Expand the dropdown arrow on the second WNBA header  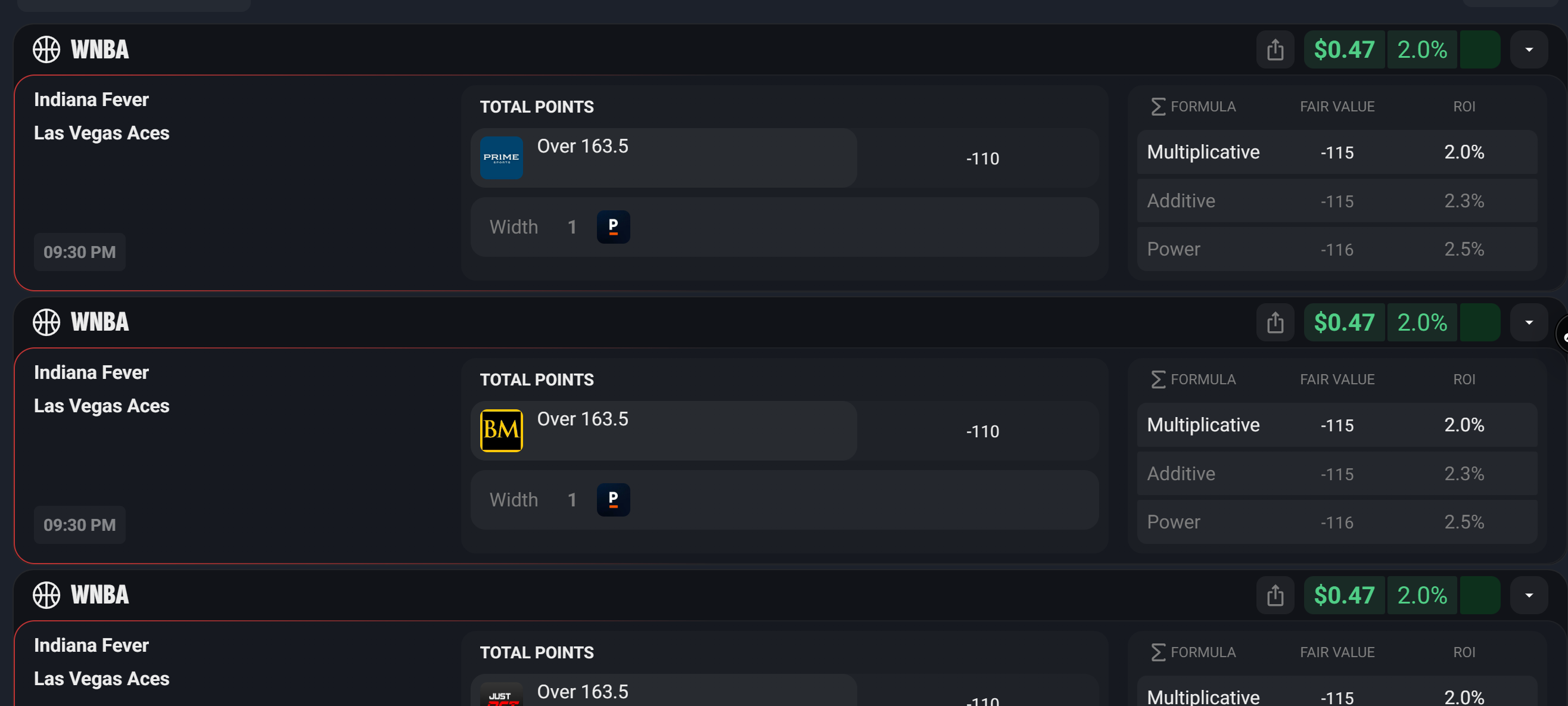[x=1530, y=322]
